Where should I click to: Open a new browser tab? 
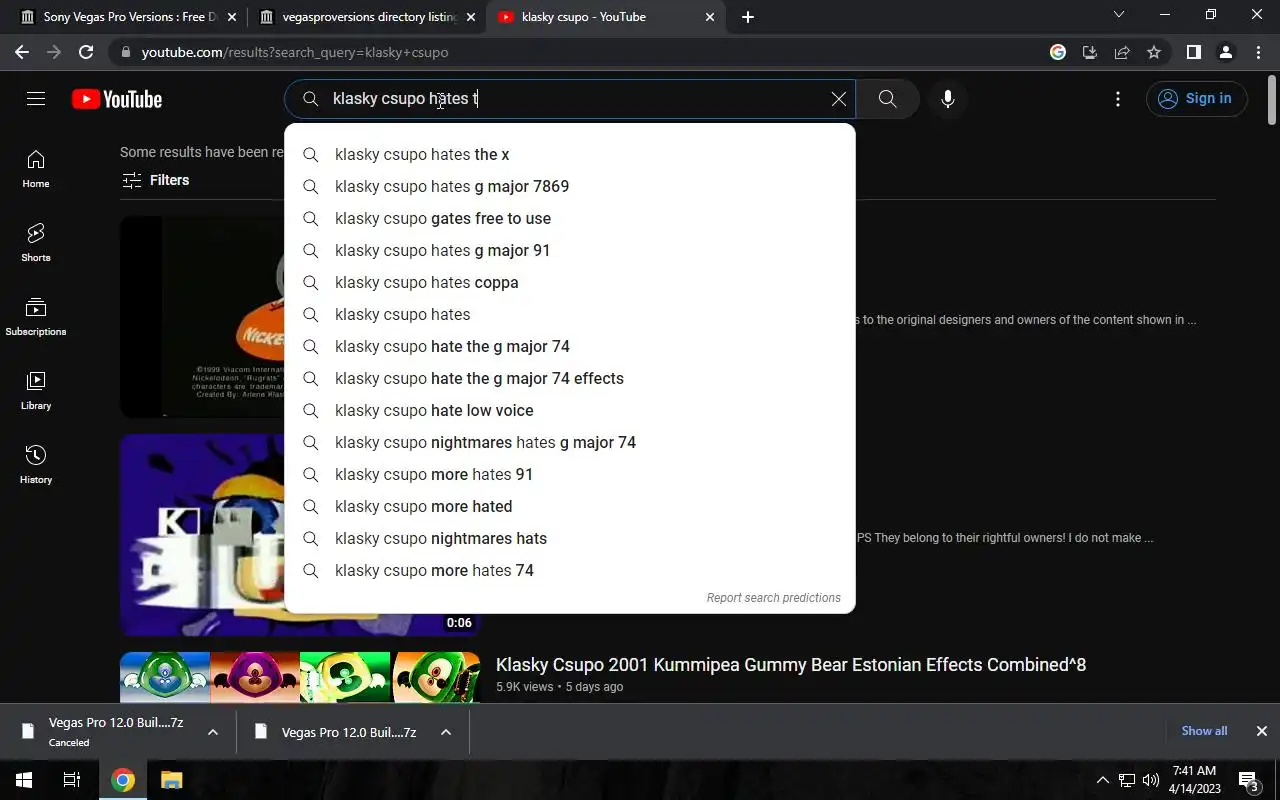[x=748, y=17]
